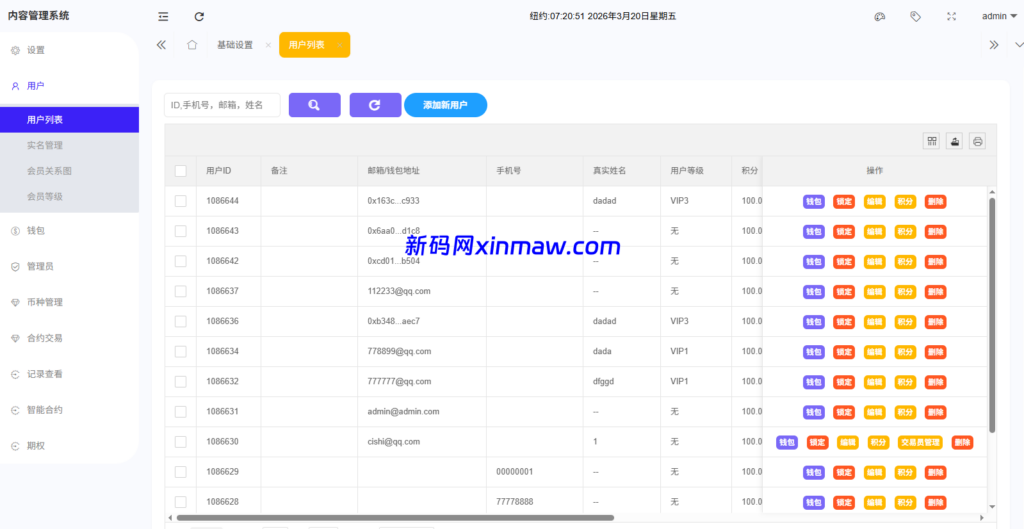Click the email cell admin@admin.com
Viewport: 1024px width, 529px height.
coord(404,411)
